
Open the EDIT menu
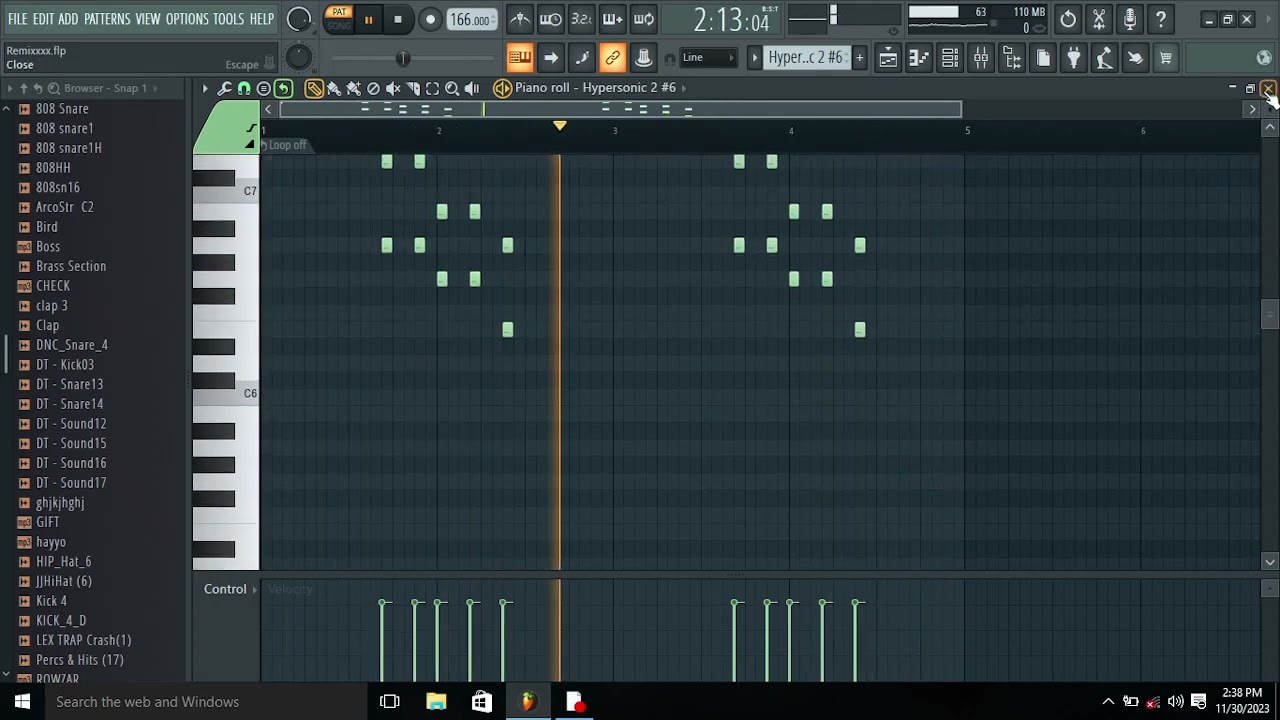pos(43,19)
